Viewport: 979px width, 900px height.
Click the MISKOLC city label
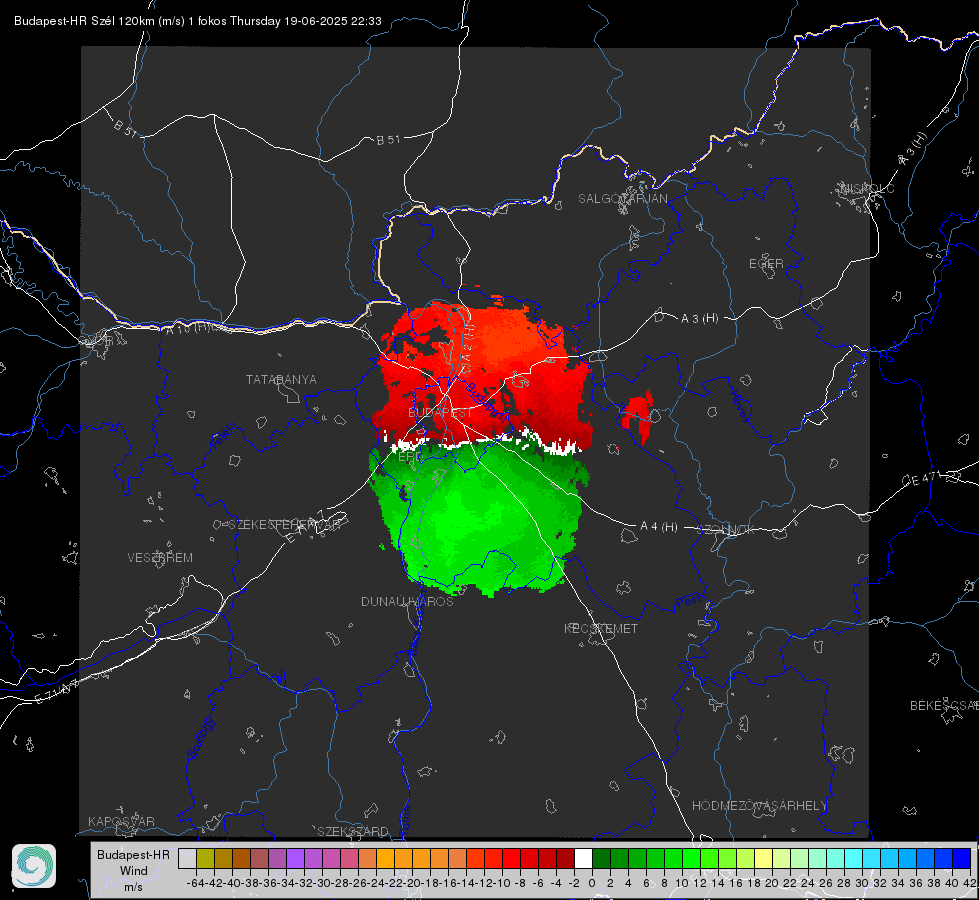pos(867,189)
